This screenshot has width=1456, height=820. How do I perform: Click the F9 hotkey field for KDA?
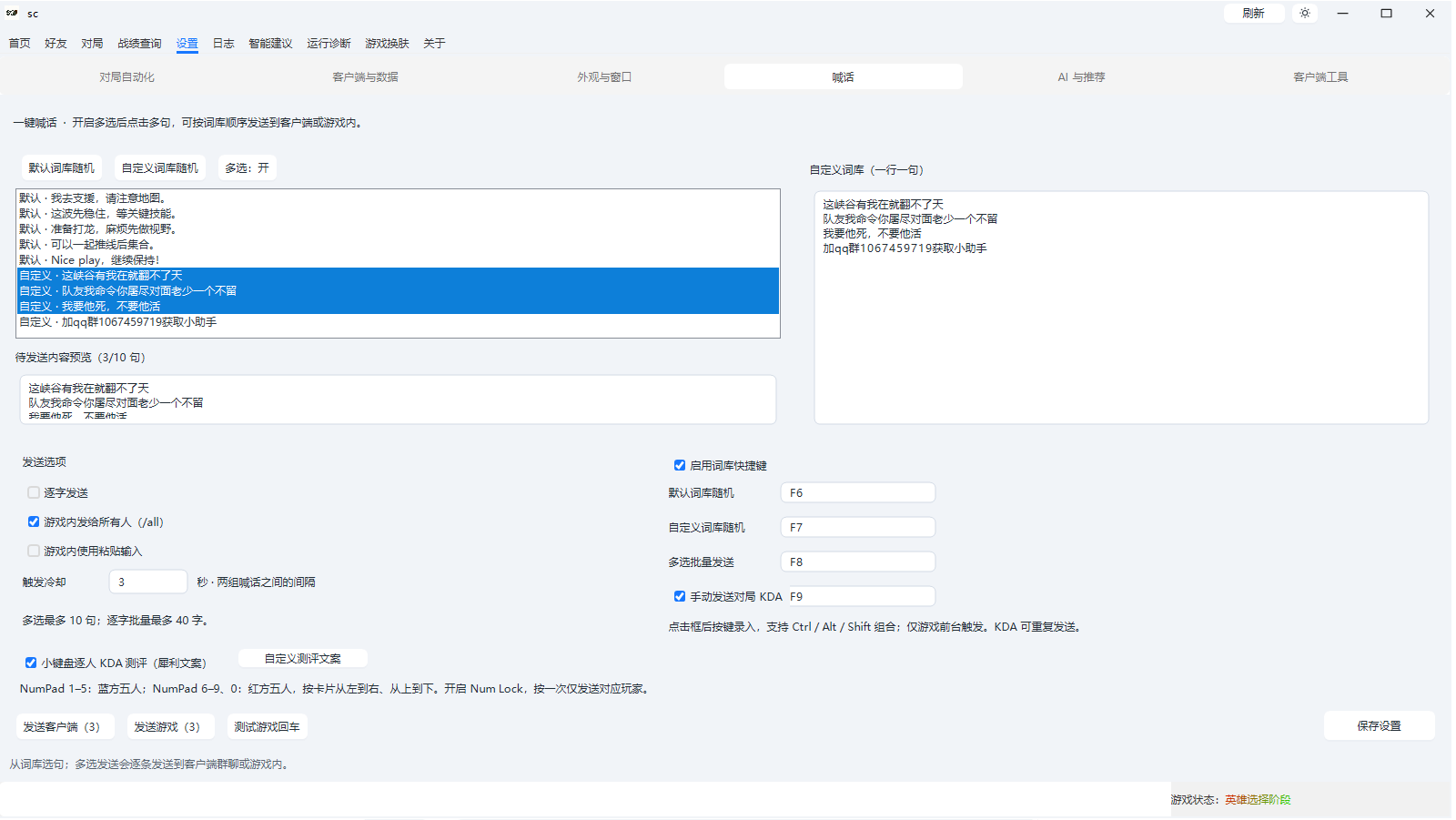pos(858,596)
